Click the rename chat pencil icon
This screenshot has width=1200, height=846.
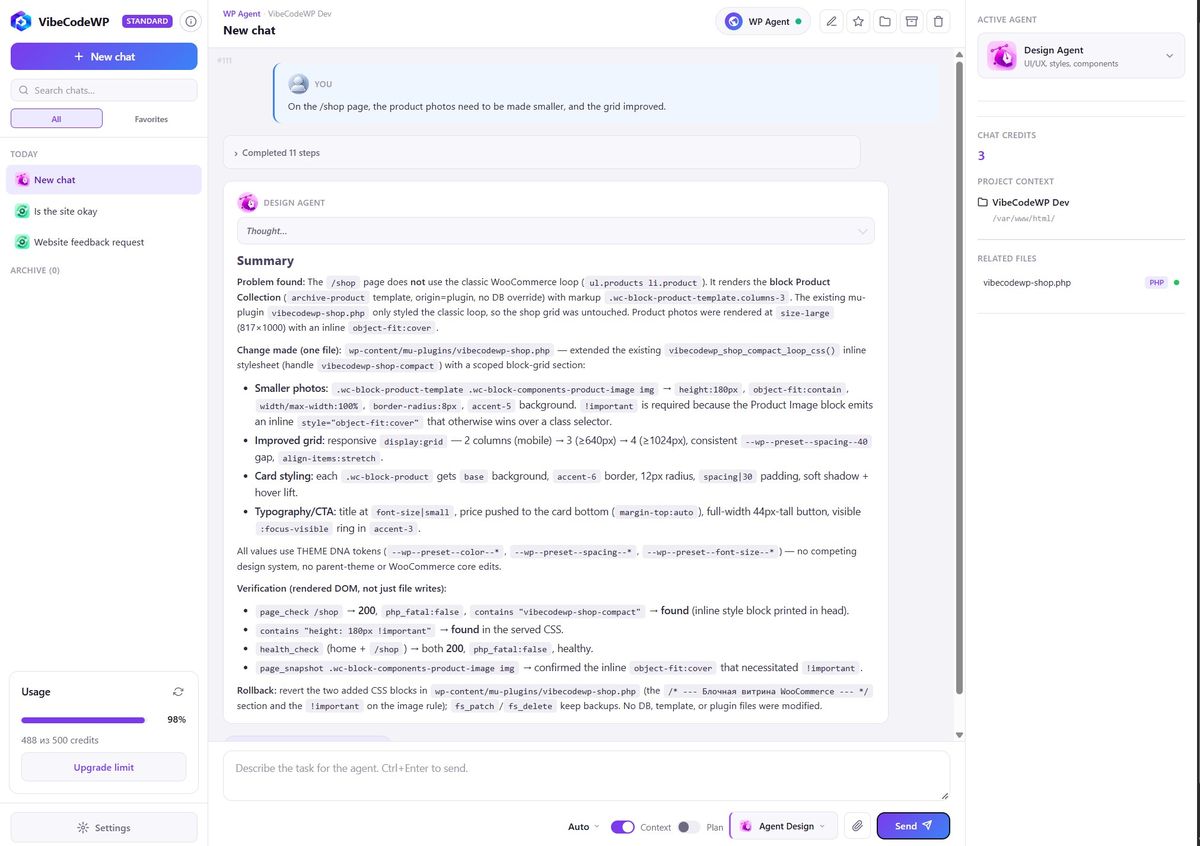coord(830,21)
